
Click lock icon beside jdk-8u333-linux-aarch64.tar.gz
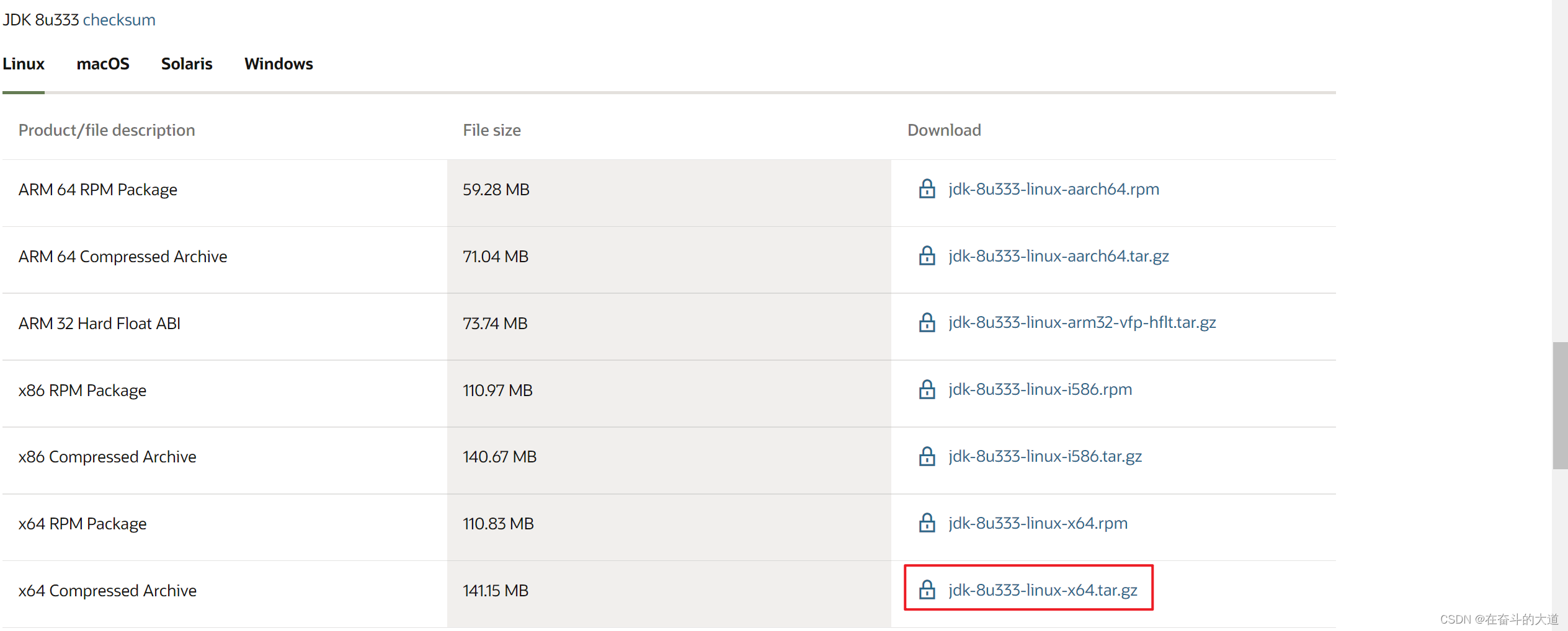click(927, 255)
